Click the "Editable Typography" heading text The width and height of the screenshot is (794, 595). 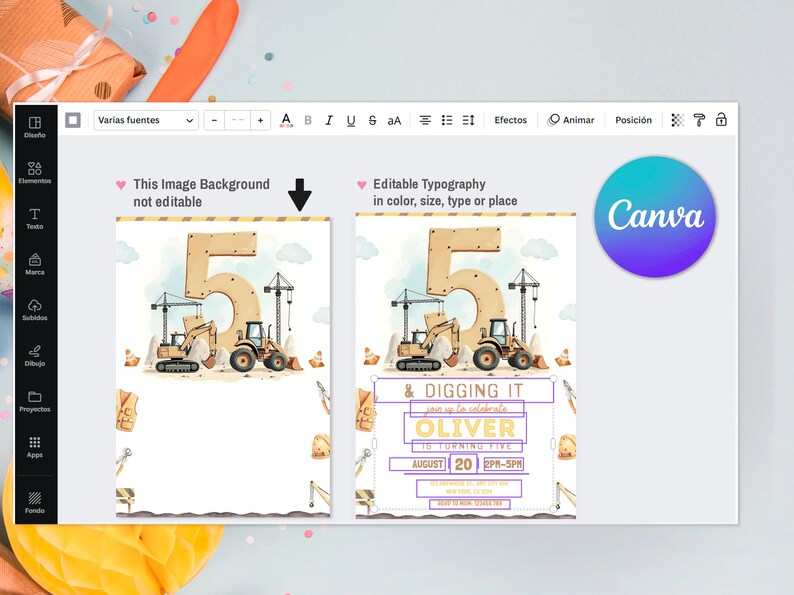(x=429, y=184)
